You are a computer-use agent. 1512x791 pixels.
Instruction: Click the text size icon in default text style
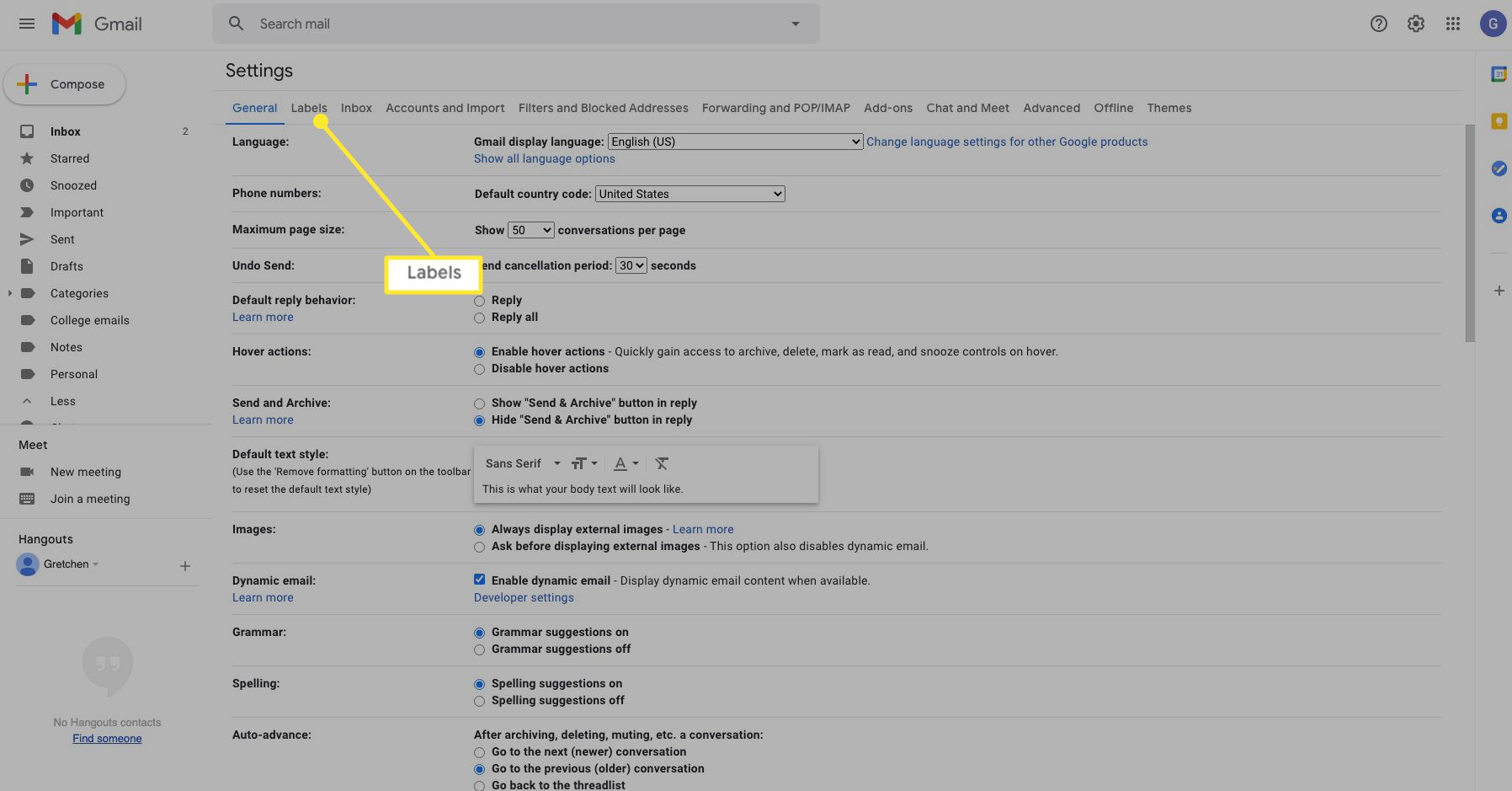584,463
